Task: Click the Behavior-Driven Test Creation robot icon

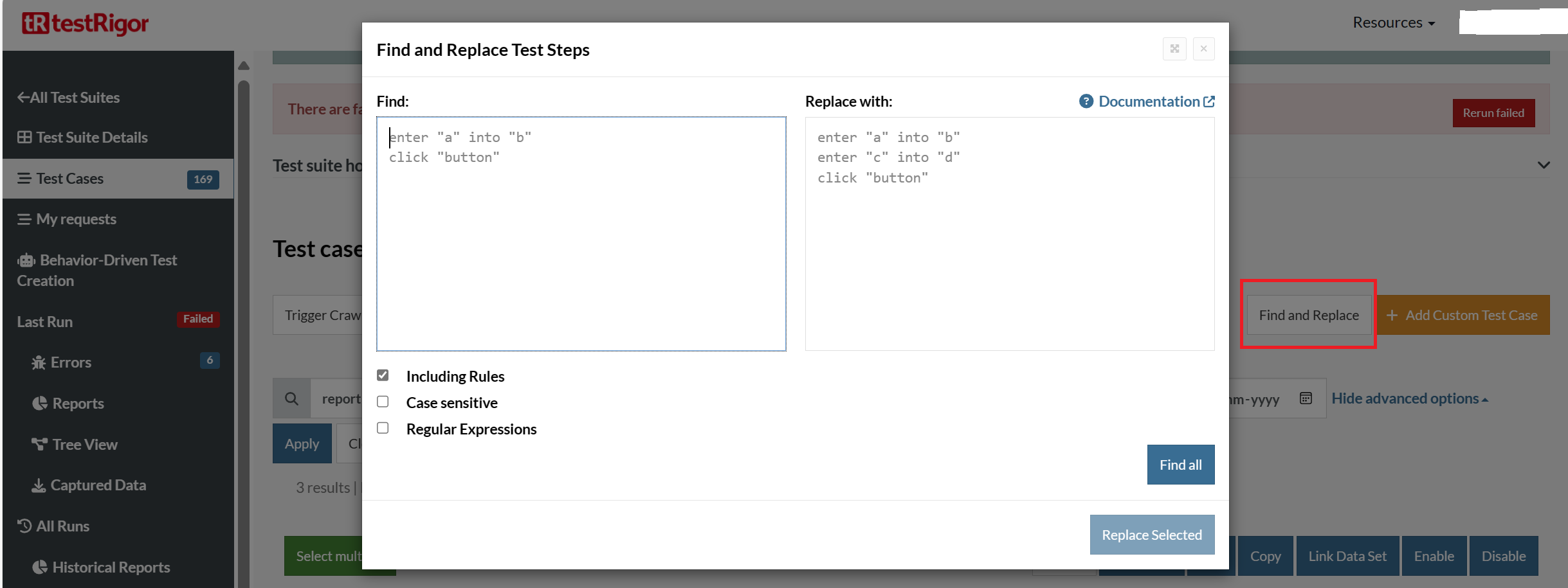Action: point(26,260)
